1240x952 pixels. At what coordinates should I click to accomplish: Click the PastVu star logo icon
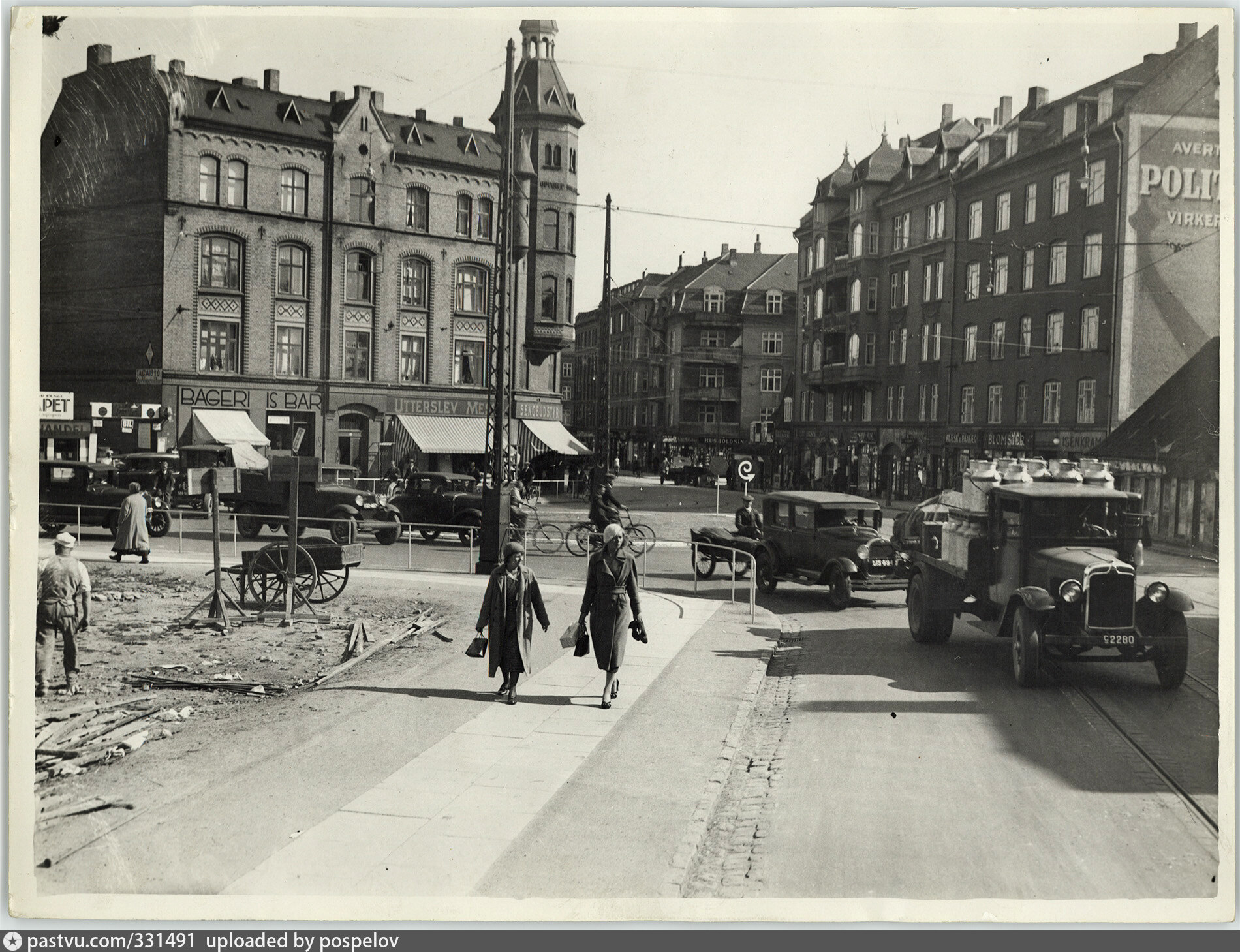click(x=13, y=942)
